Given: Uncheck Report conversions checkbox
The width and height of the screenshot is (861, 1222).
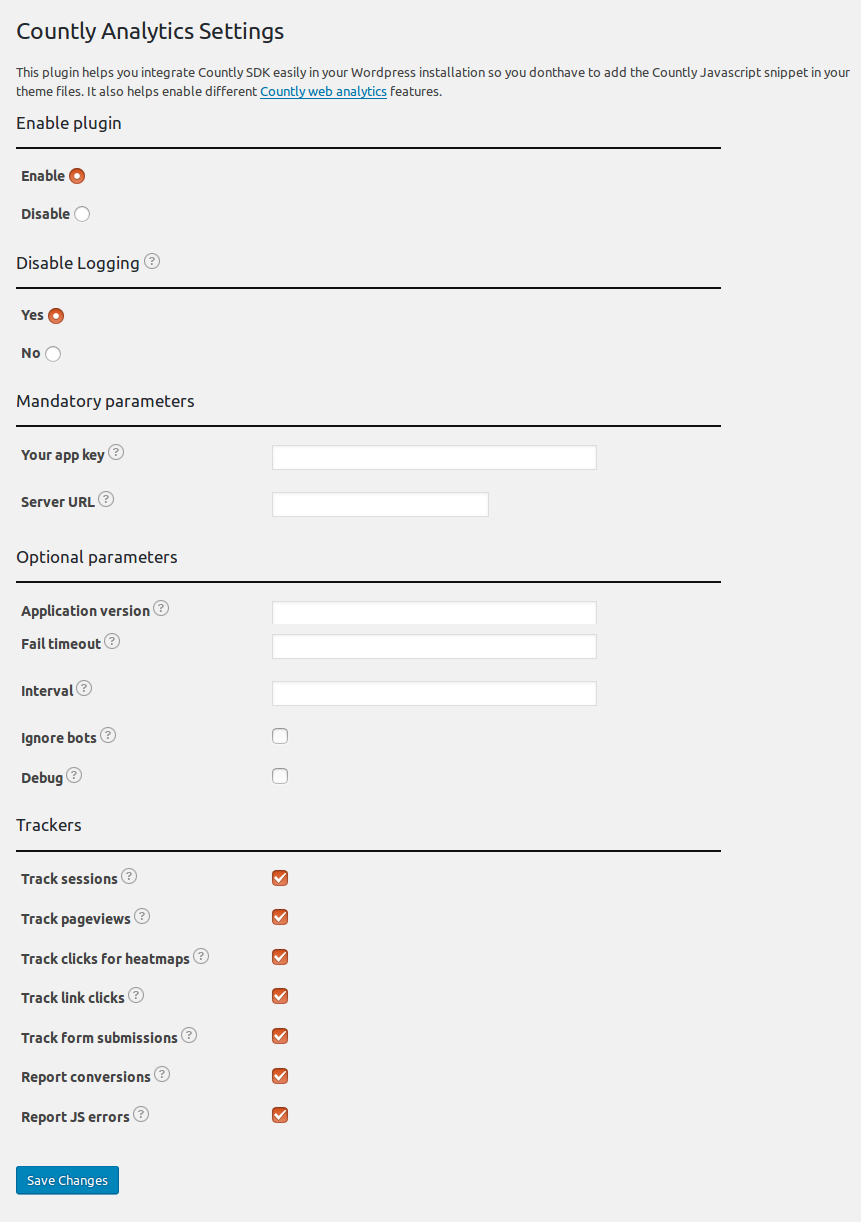Looking at the screenshot, I should [x=280, y=1076].
